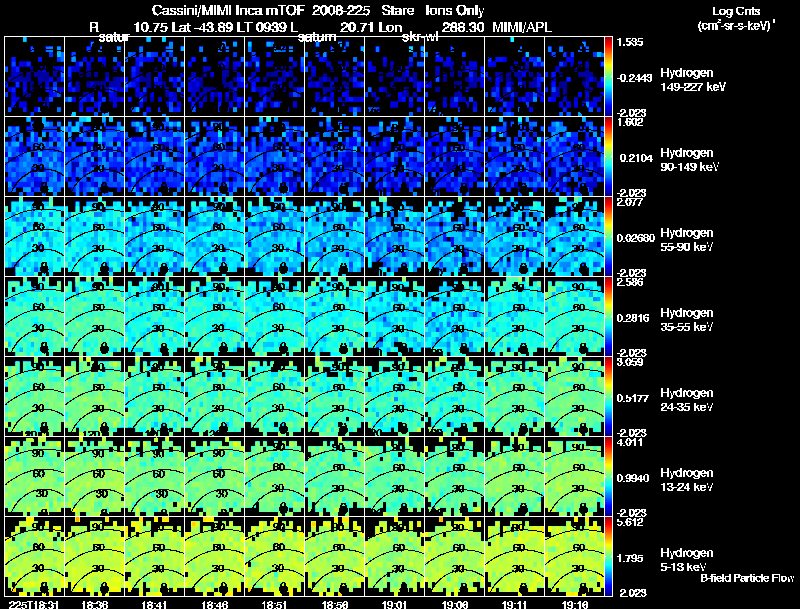Image resolution: width=800 pixels, height=609 pixels.
Task: Click the '18:51' time label
Action: pos(275,604)
